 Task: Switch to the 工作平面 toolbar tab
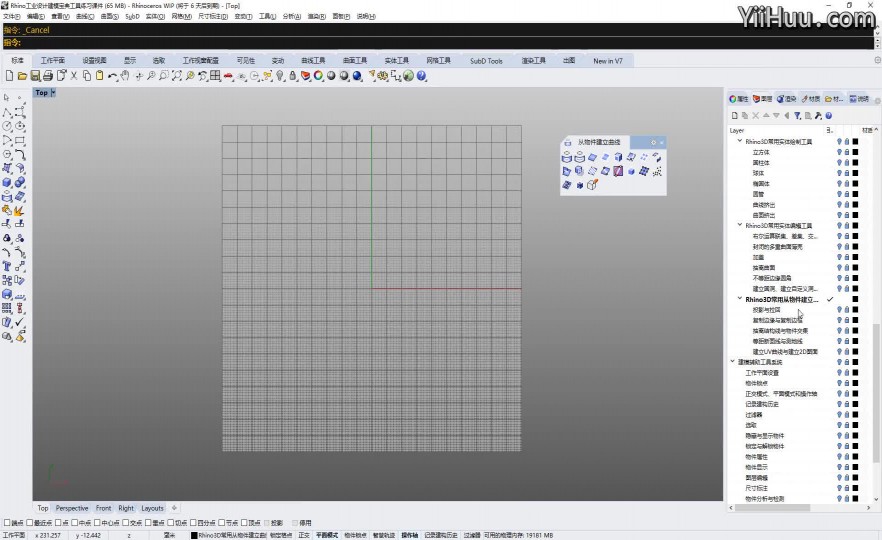52,60
